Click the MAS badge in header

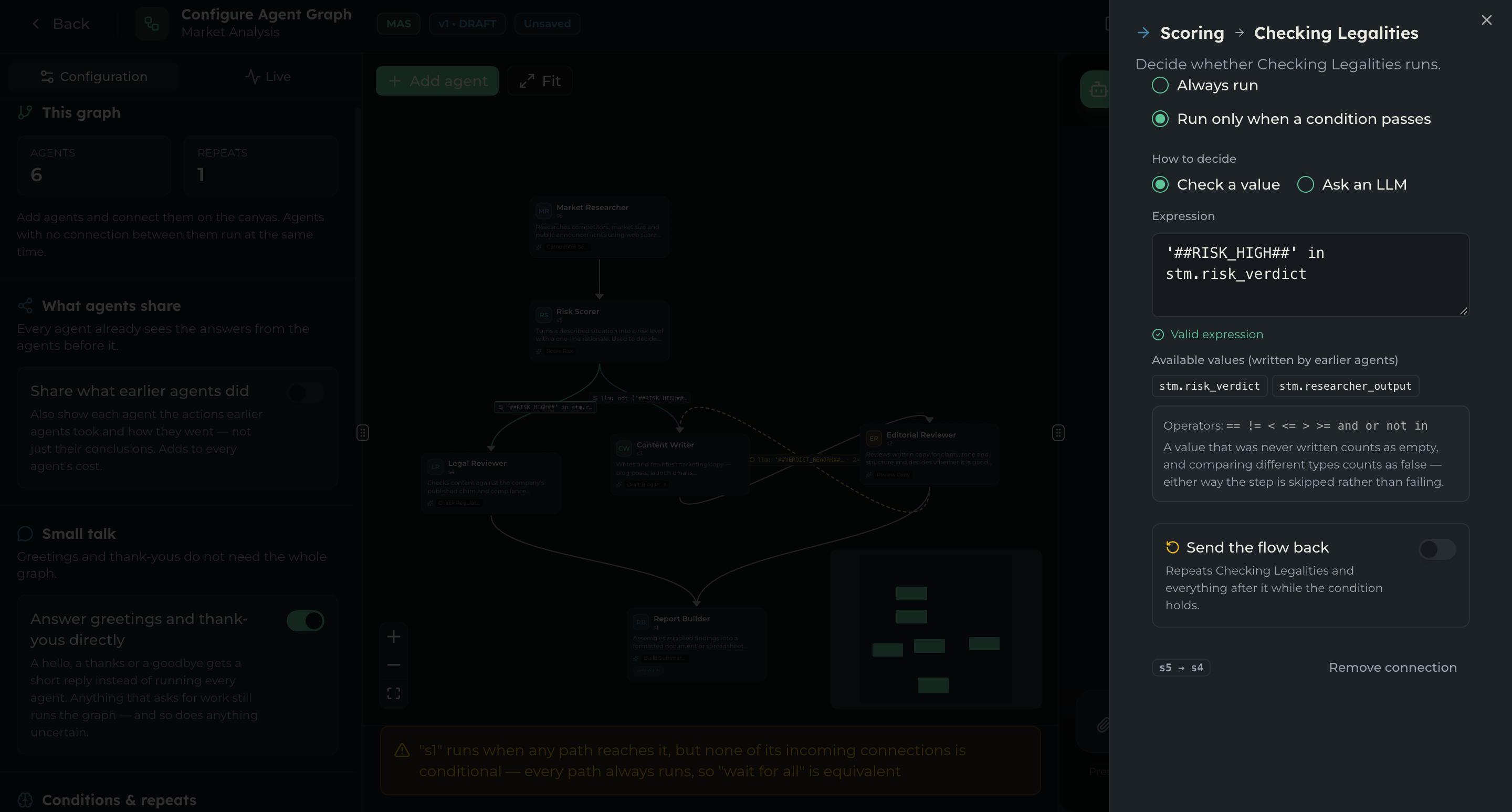398,24
